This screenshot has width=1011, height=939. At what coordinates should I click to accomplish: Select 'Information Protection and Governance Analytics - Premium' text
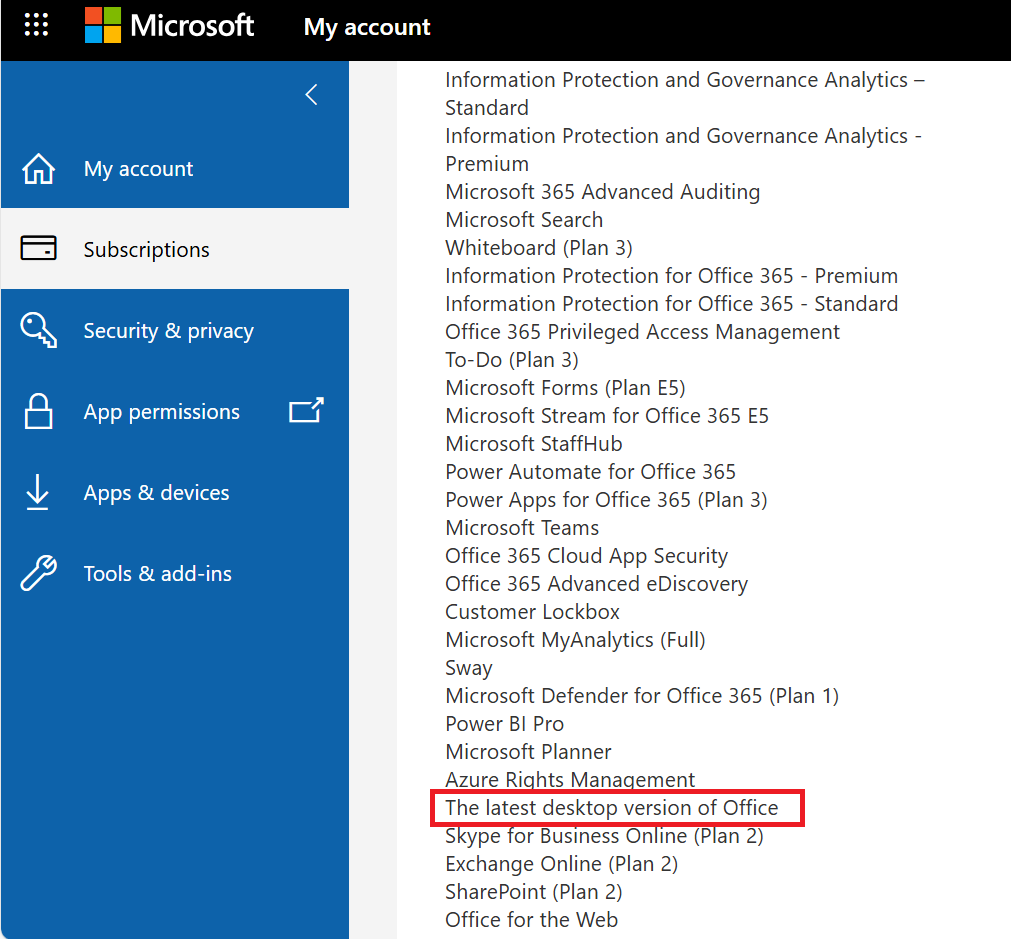683,150
